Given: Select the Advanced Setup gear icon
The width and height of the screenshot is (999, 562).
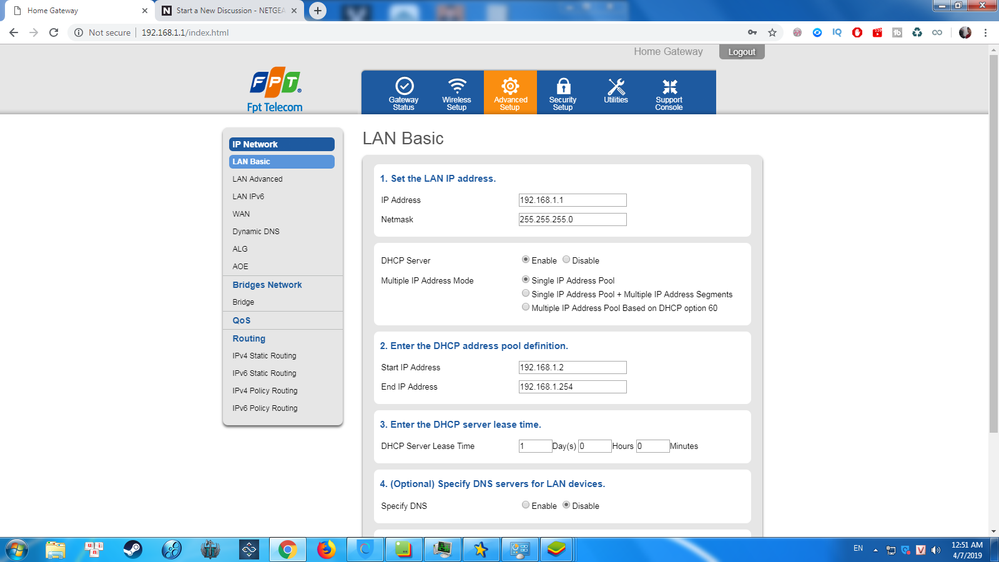Looking at the screenshot, I should 510,88.
